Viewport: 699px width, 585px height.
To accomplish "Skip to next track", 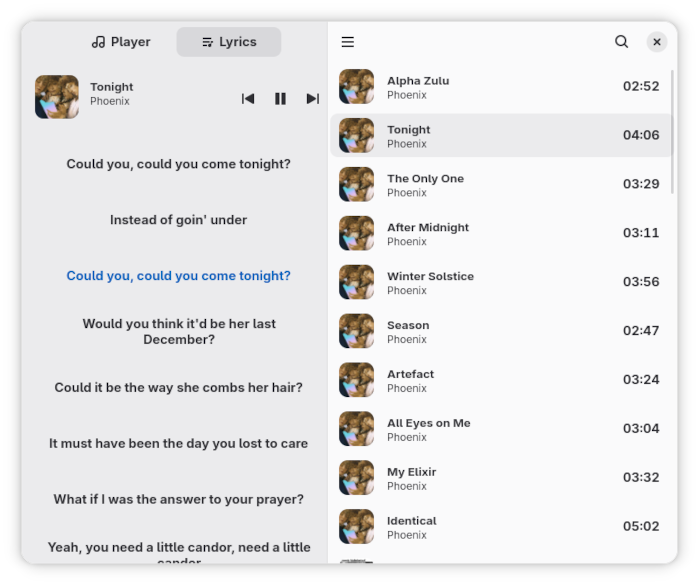I will click(313, 99).
